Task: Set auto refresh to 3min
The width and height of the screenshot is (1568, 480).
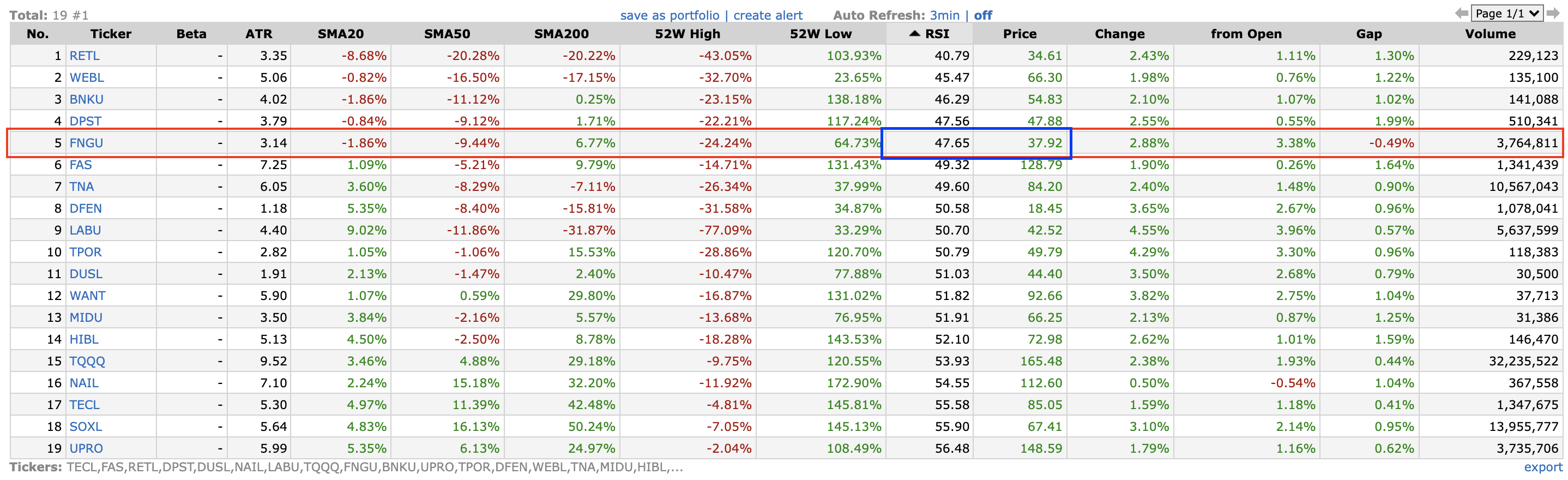Action: tap(944, 15)
